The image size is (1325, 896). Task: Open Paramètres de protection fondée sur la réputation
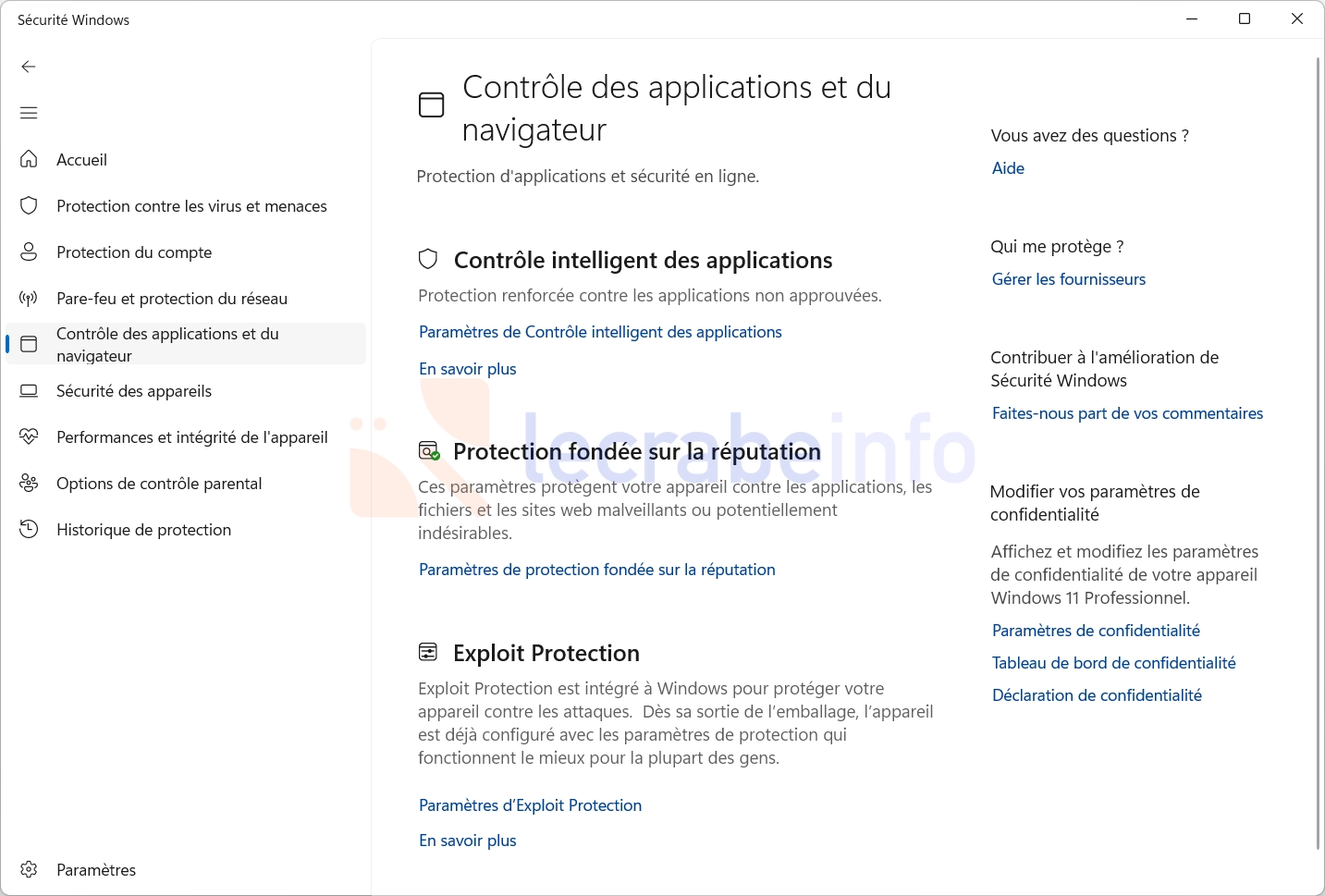(x=597, y=570)
